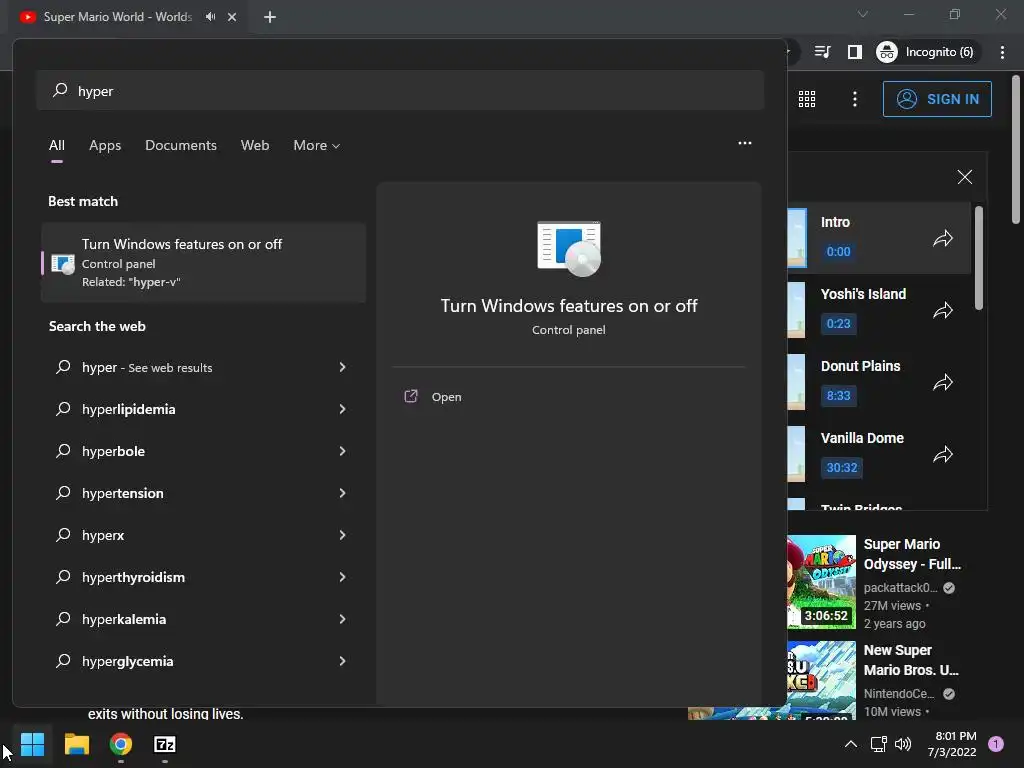Expand arrow next to hyperbole
Screen dimensions: 1024x768
tap(342, 451)
